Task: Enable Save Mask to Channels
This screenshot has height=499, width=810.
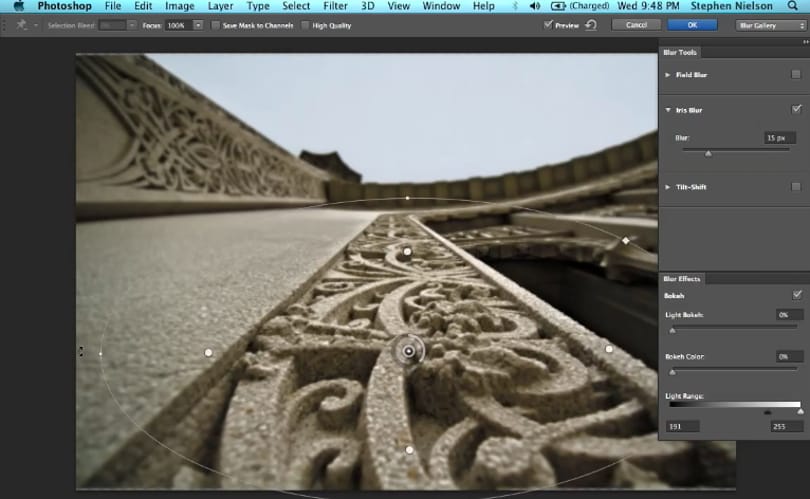Action: coord(215,25)
